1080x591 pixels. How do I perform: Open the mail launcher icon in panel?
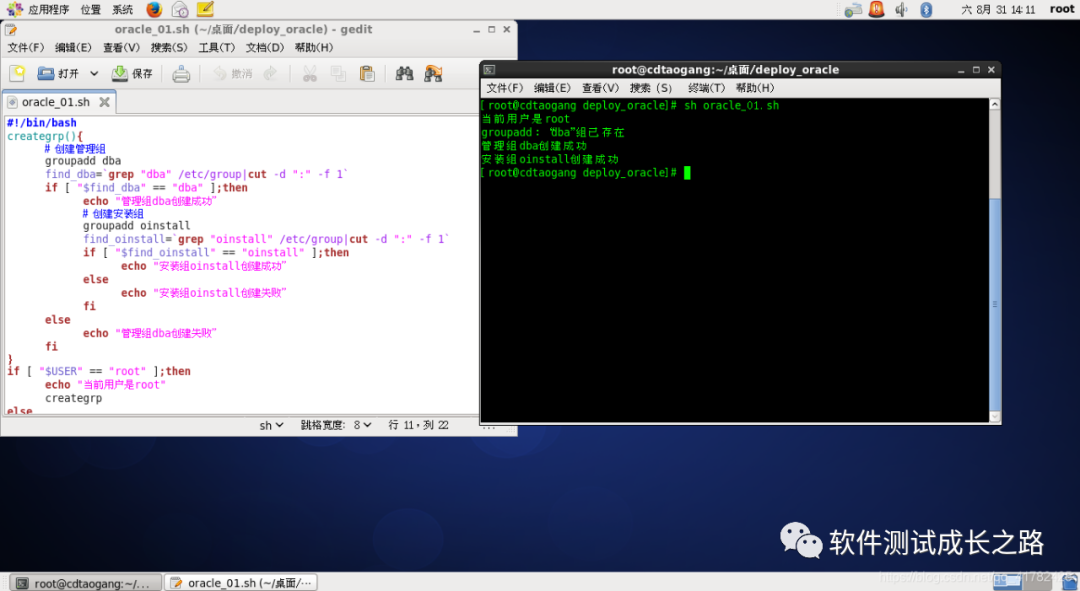(x=180, y=9)
